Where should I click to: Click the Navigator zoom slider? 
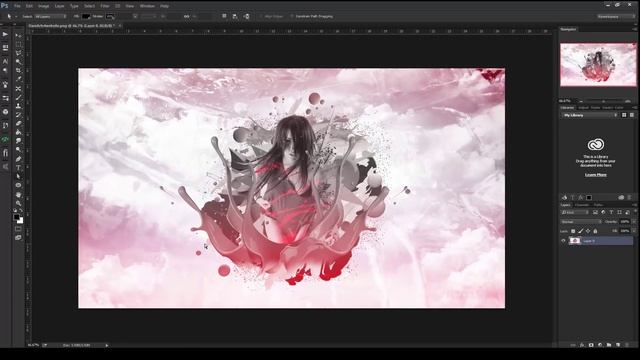604,101
